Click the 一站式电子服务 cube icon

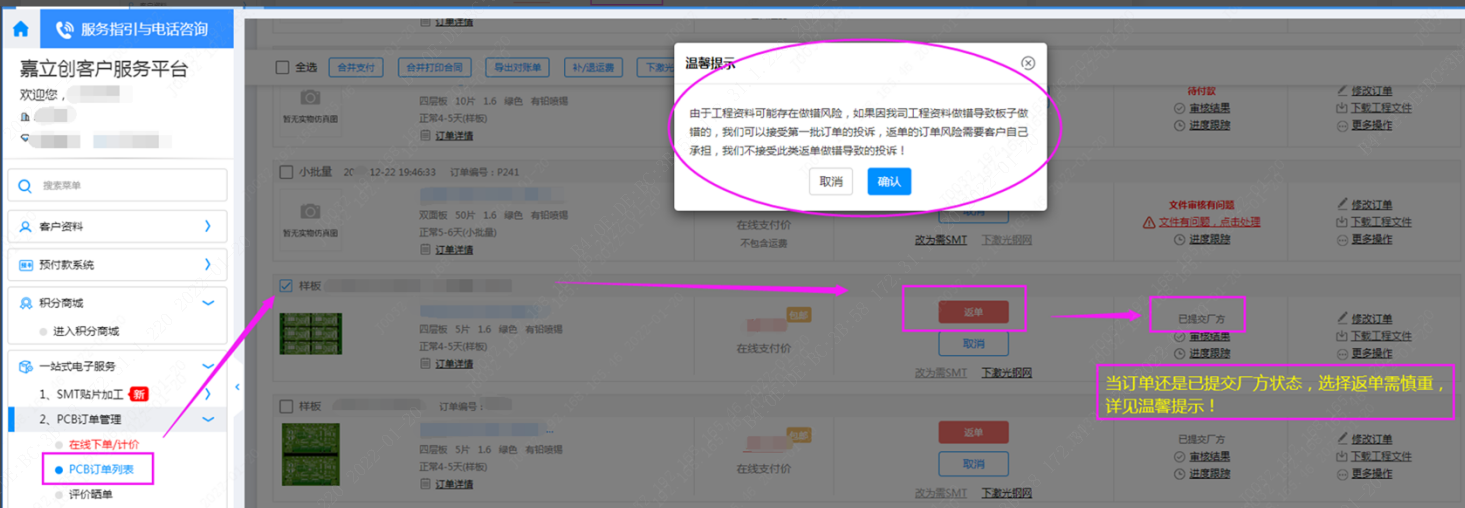pos(26,367)
